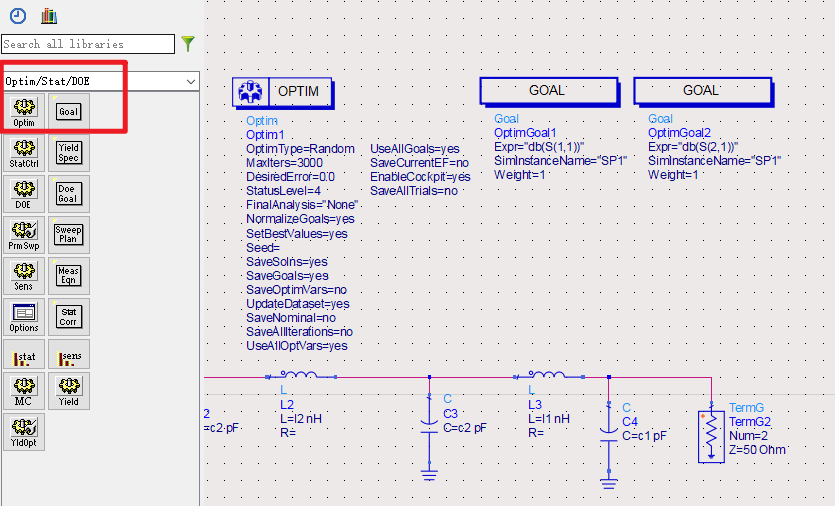Pick the Doe Goal palette component

(69, 194)
